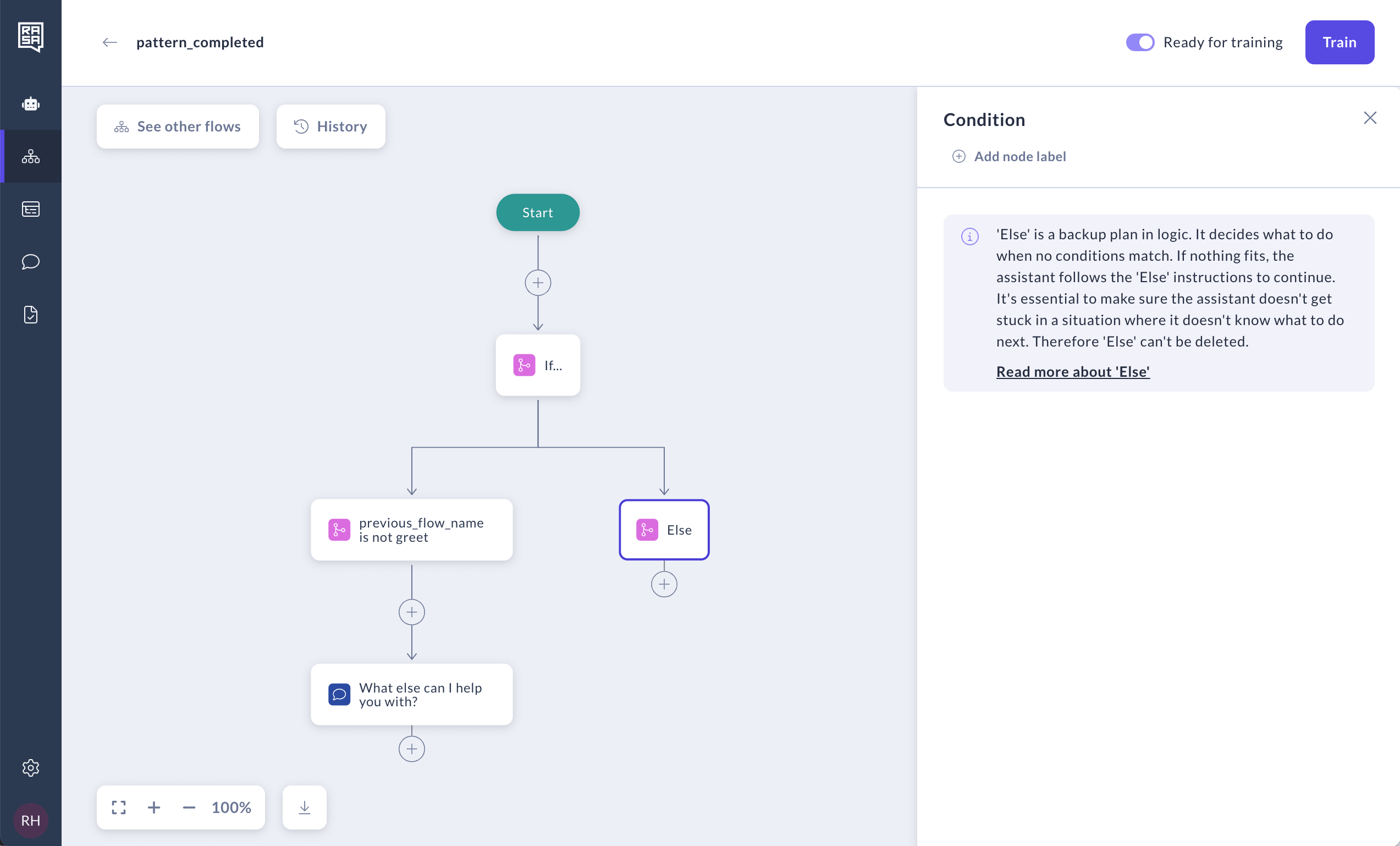The height and width of the screenshot is (846, 1400).
Task: Expand the History panel
Action: pyautogui.click(x=330, y=126)
